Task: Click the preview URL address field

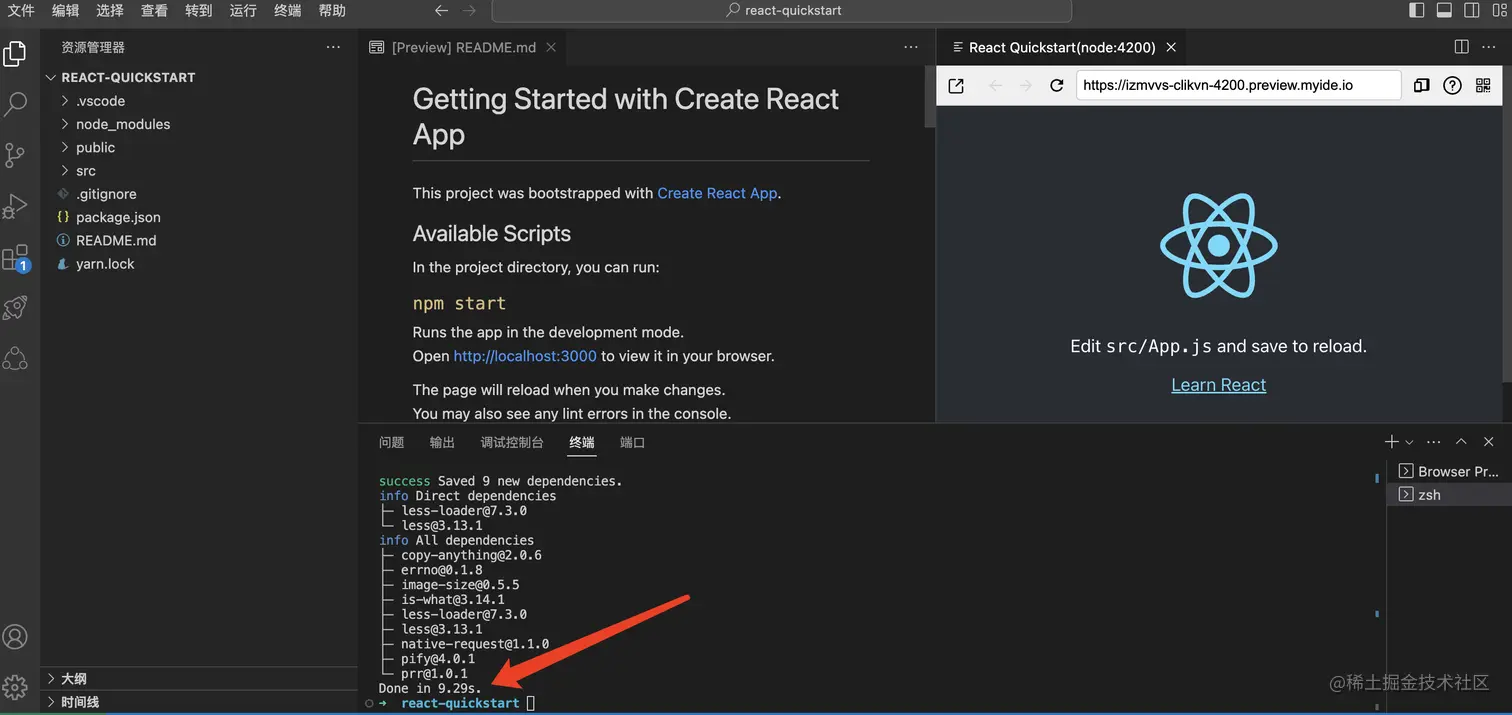Action: 1239,86
